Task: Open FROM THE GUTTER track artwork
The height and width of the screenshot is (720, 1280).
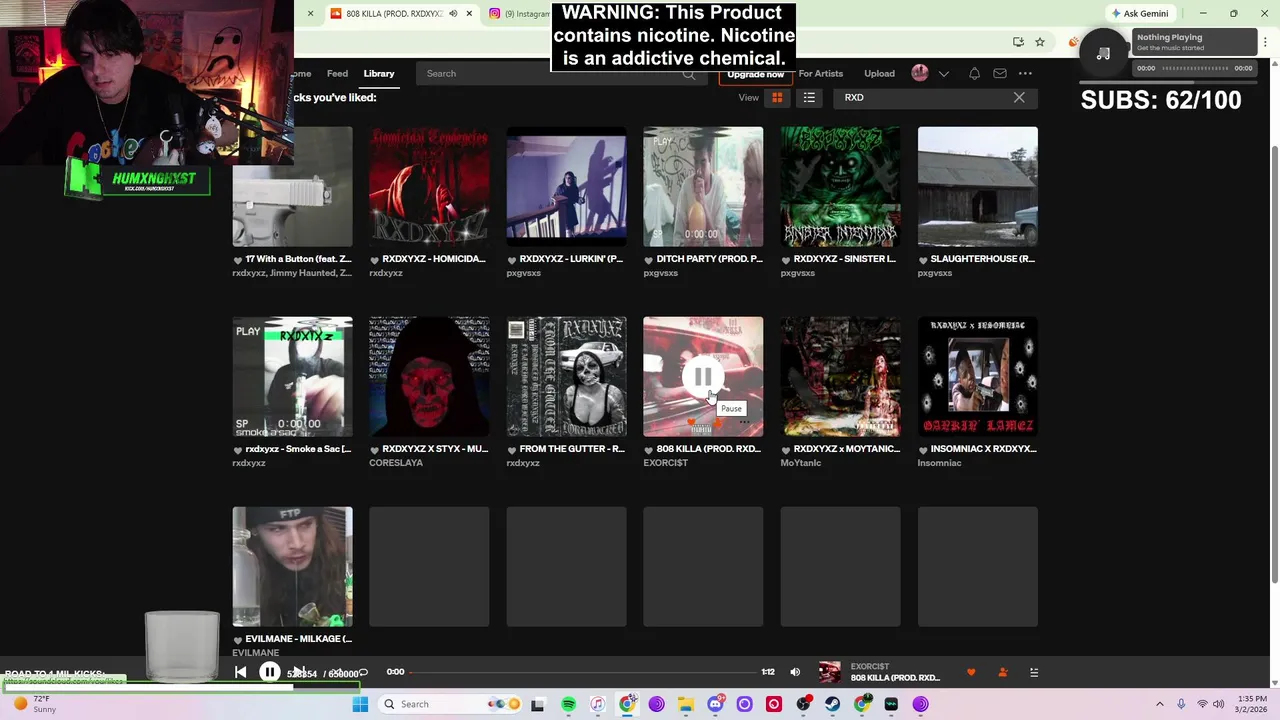Action: (x=566, y=377)
